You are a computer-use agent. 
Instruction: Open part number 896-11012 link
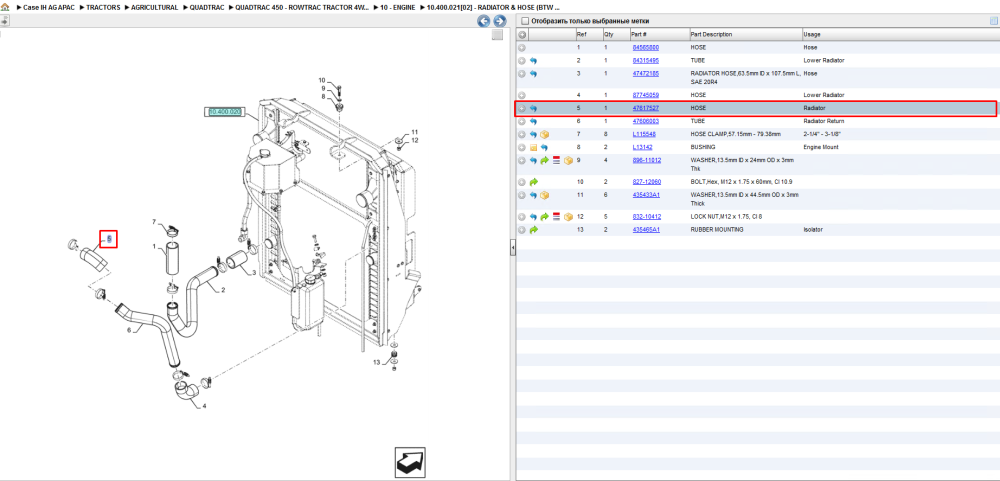click(647, 161)
